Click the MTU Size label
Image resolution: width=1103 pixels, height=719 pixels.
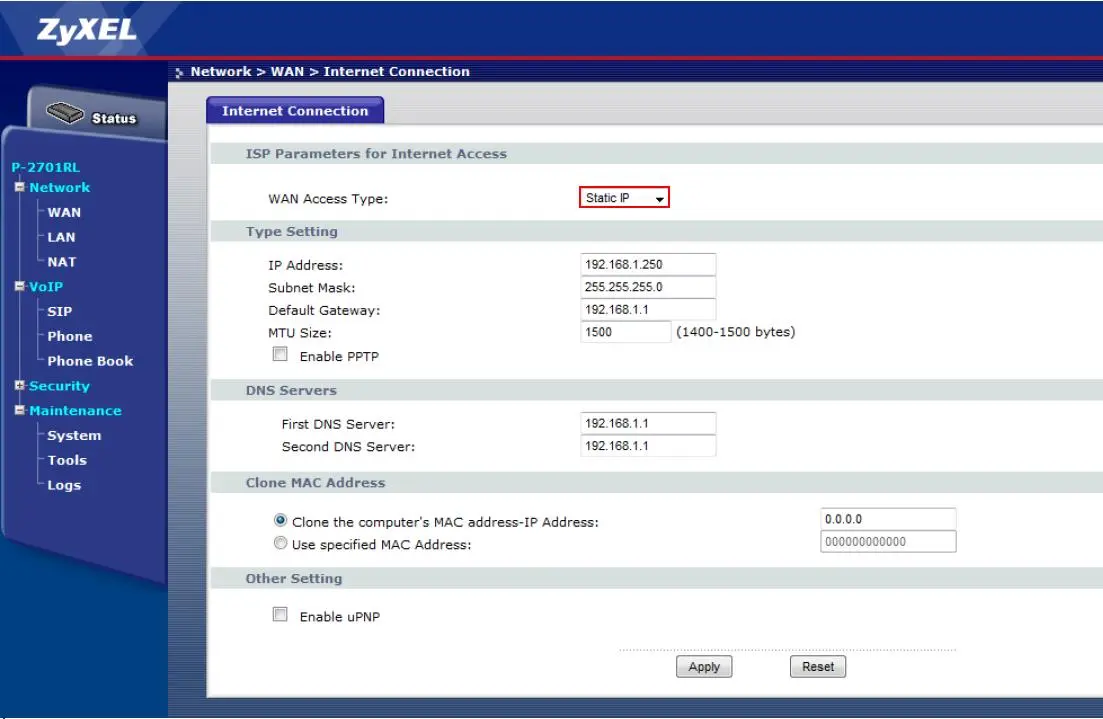click(x=300, y=333)
